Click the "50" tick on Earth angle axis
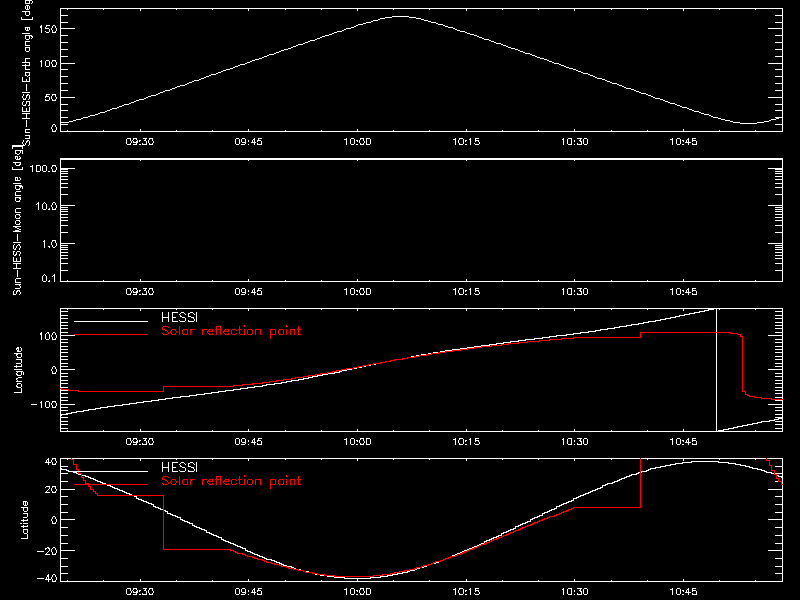 (51, 97)
